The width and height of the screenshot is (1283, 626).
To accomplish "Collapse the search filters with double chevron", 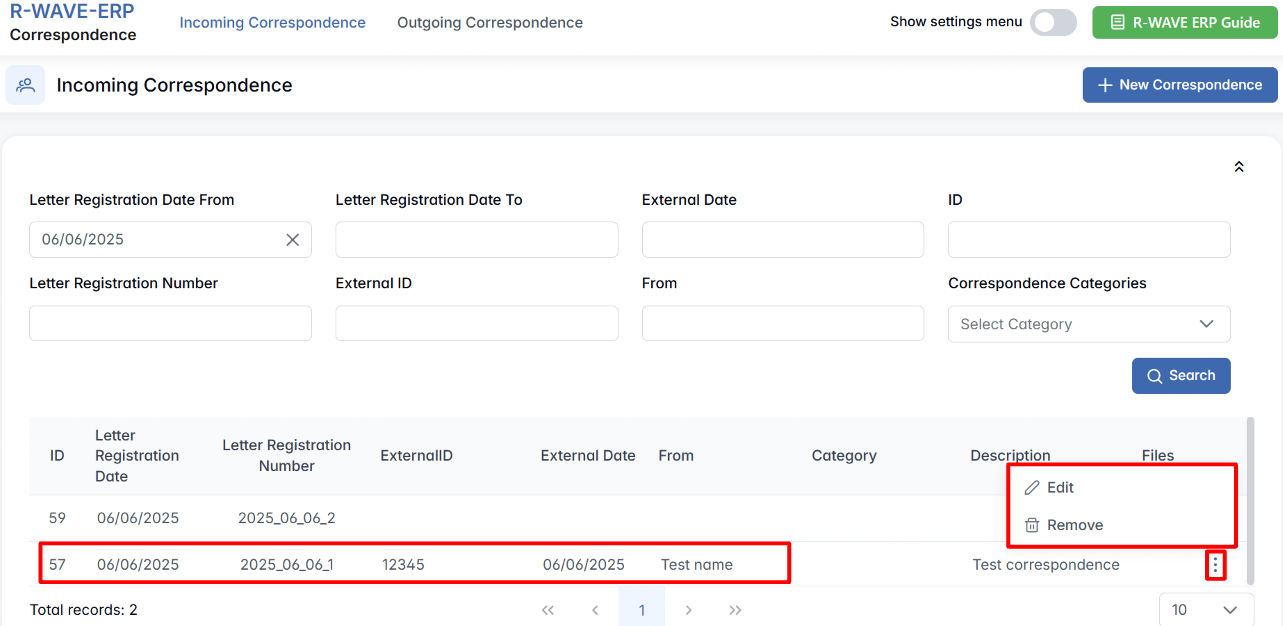I will pyautogui.click(x=1239, y=167).
